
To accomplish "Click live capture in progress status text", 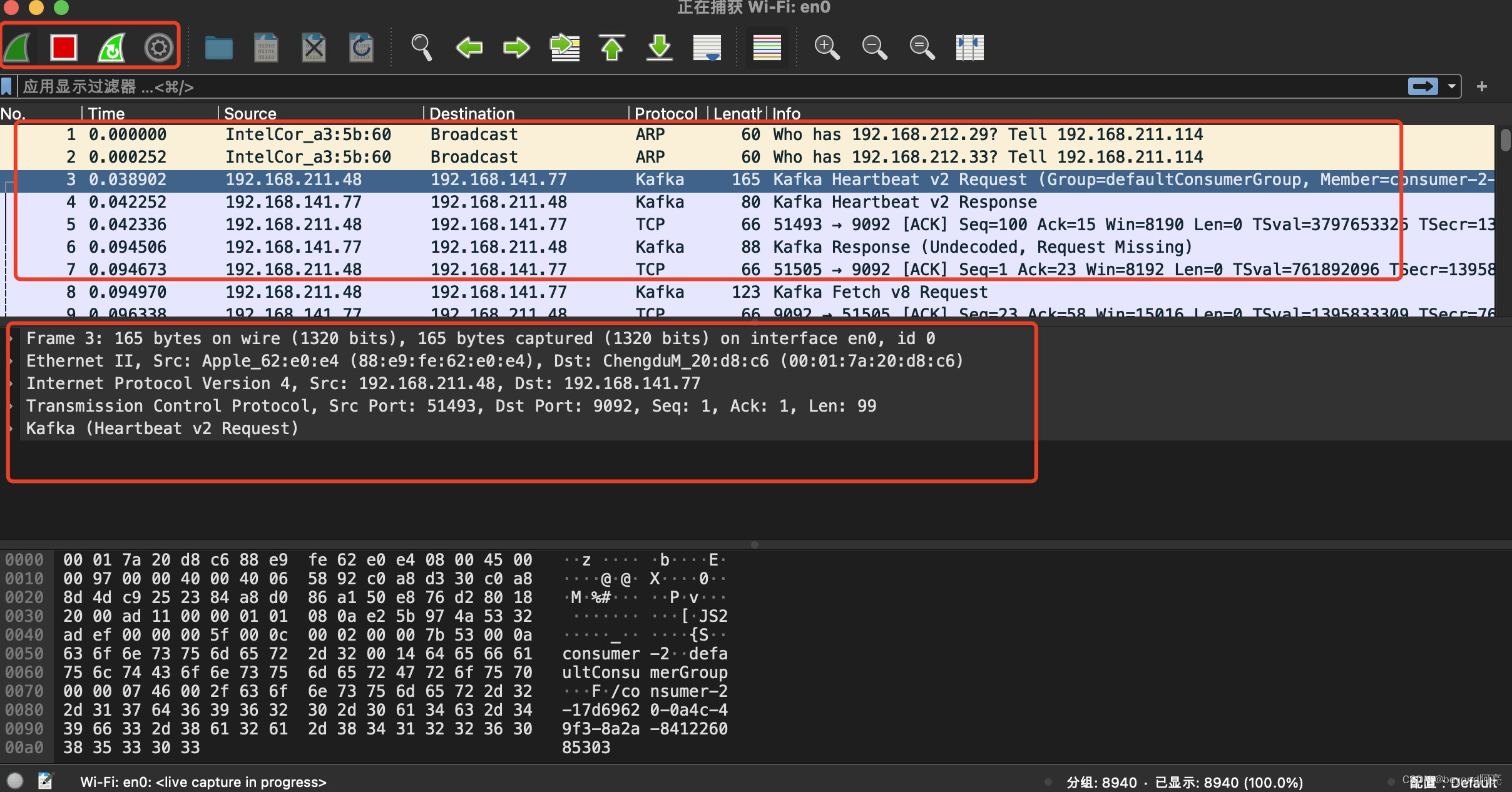I will coord(203,782).
